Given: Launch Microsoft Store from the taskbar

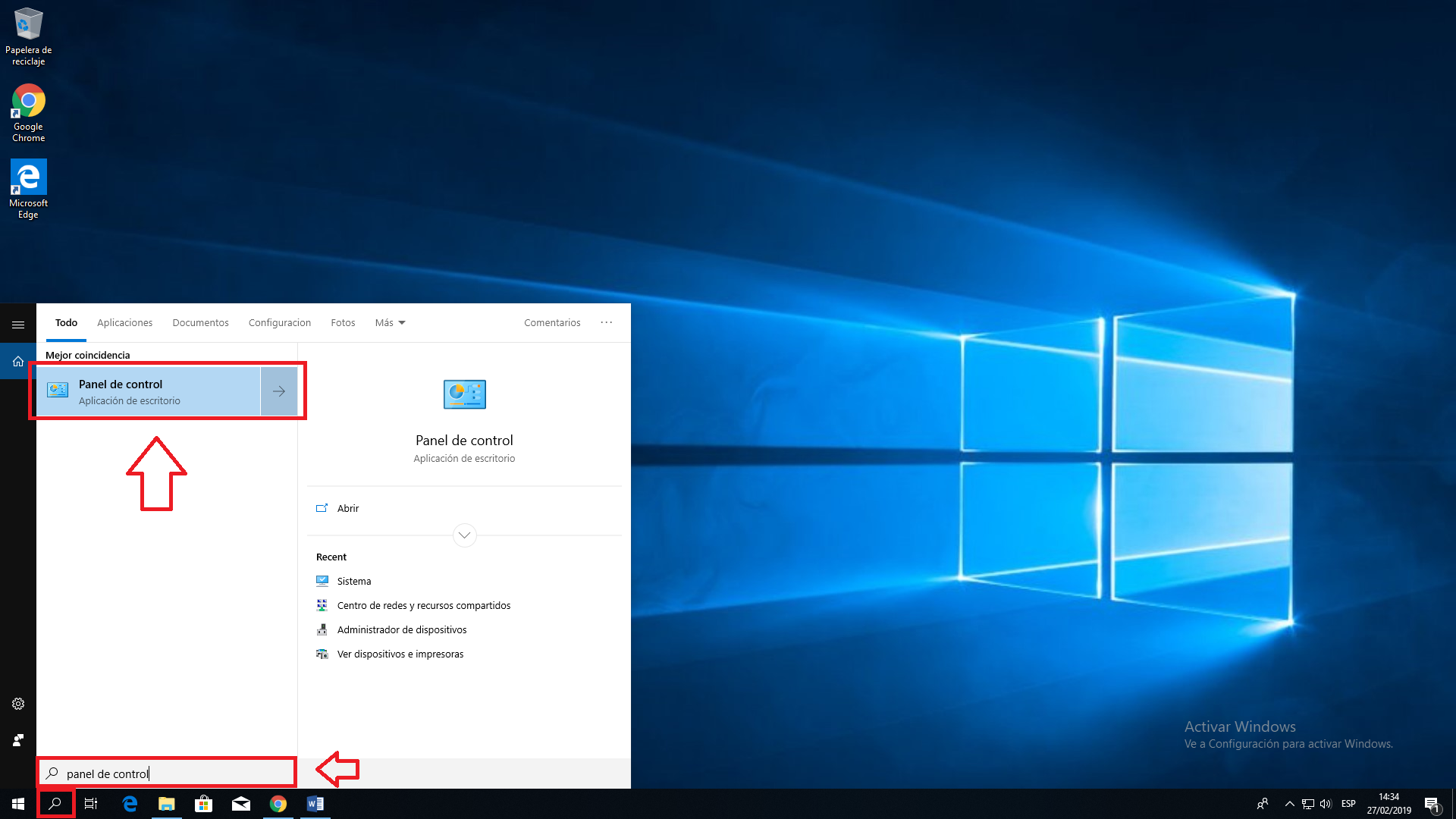Looking at the screenshot, I should point(203,804).
